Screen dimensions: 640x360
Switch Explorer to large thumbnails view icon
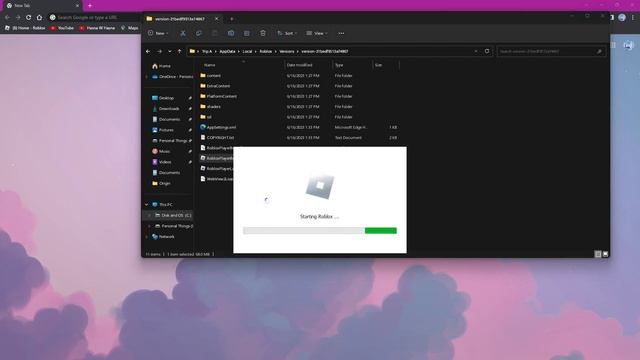click(606, 254)
